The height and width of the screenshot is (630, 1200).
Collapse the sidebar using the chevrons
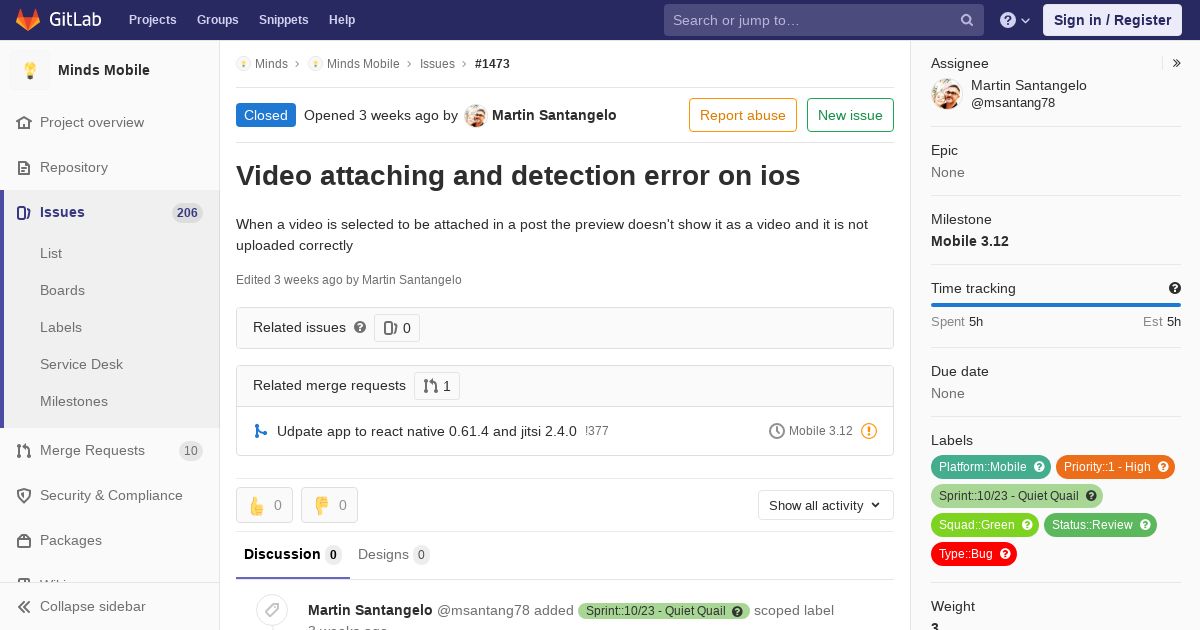pos(24,607)
